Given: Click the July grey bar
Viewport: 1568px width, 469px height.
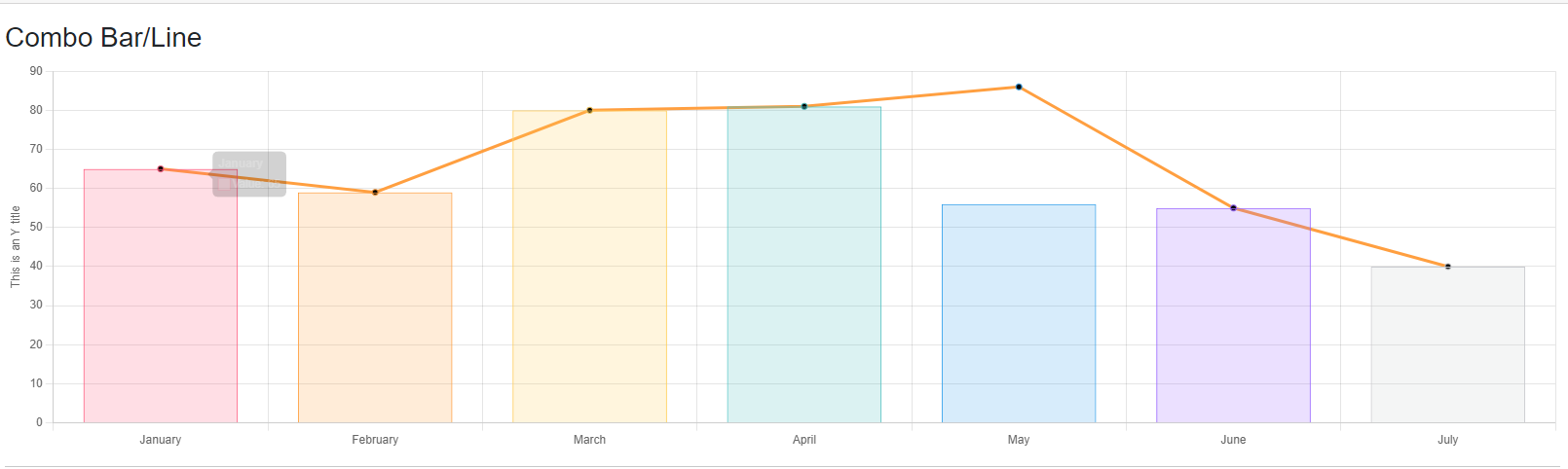Looking at the screenshot, I should pyautogui.click(x=1448, y=345).
